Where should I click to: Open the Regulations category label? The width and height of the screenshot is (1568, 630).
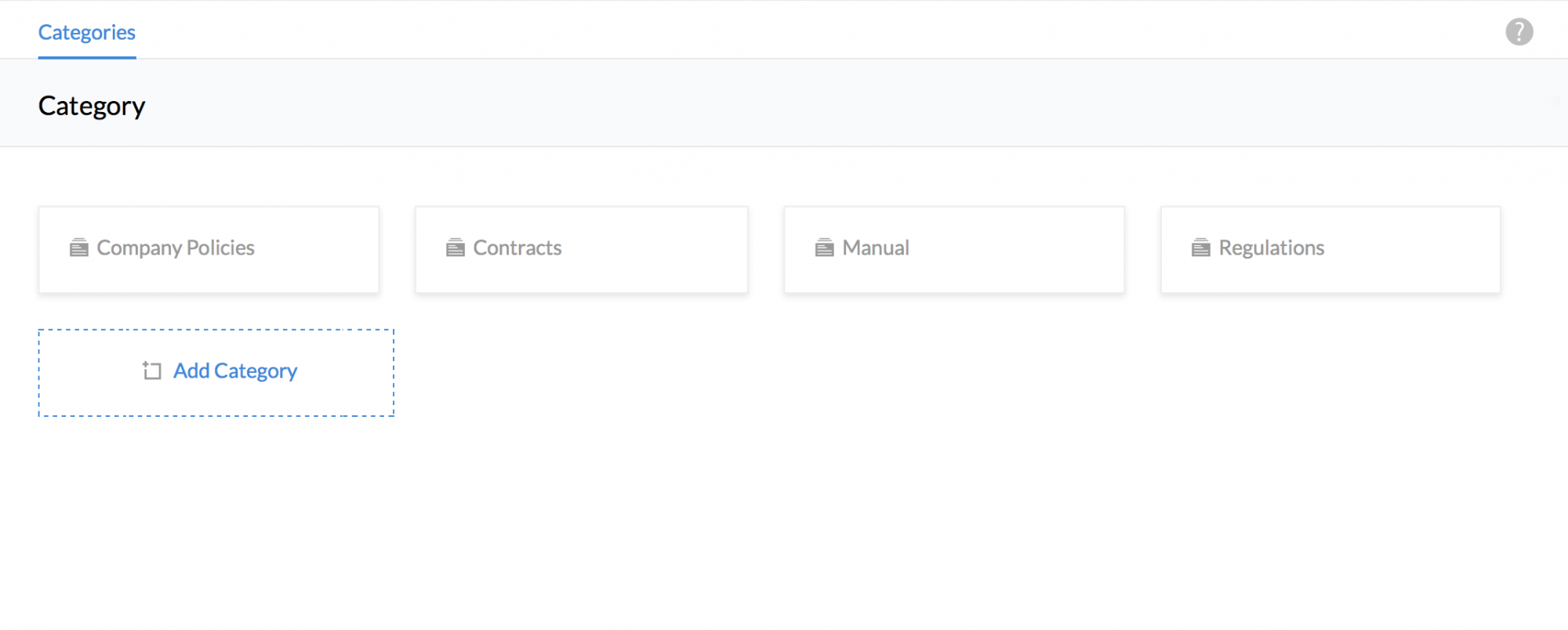[x=1272, y=248]
